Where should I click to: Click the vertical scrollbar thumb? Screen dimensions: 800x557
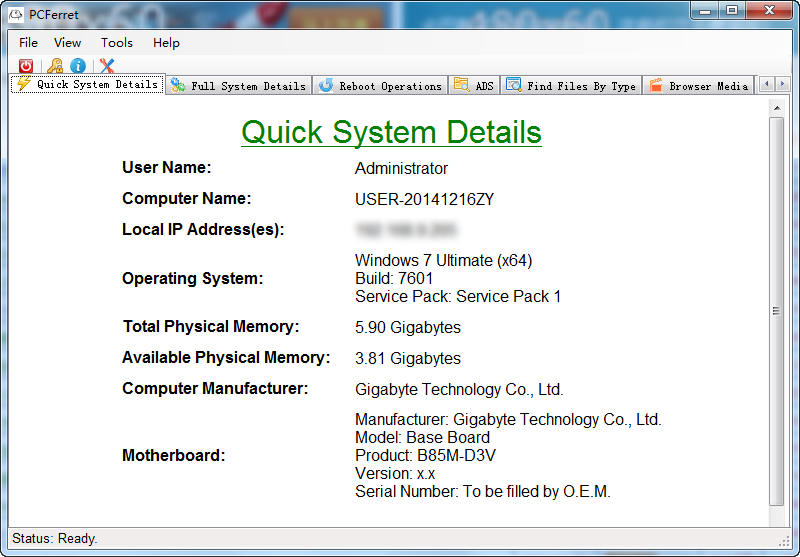777,311
